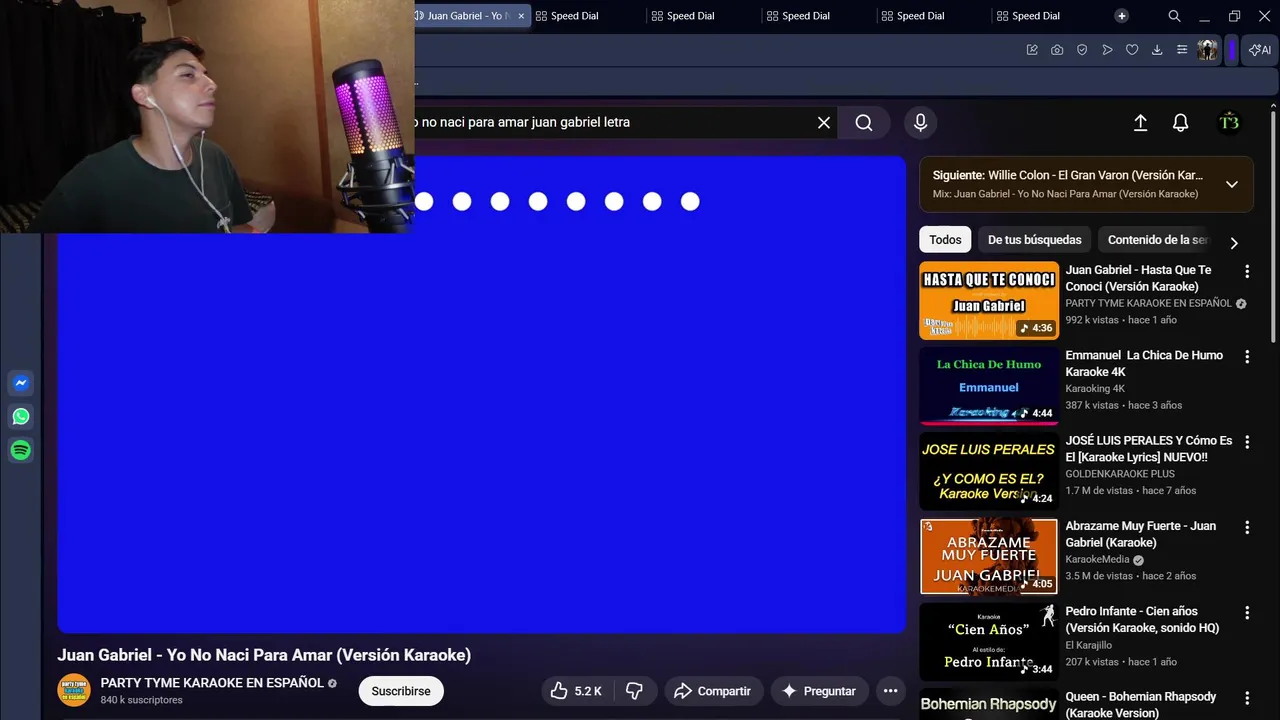
Task: Open Opera AI assistant button
Action: [1260, 50]
